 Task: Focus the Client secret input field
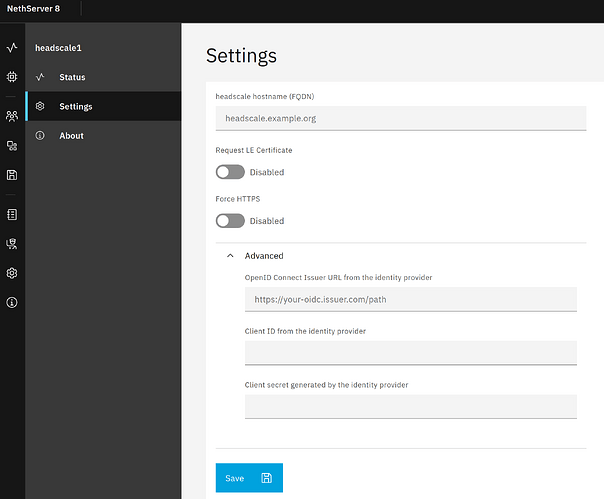410,406
